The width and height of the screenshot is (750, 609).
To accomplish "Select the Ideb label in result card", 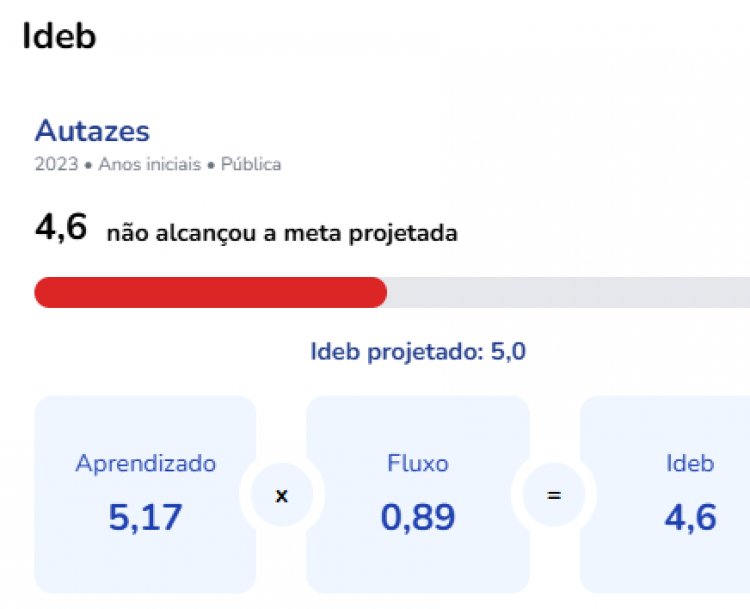I will click(x=690, y=463).
